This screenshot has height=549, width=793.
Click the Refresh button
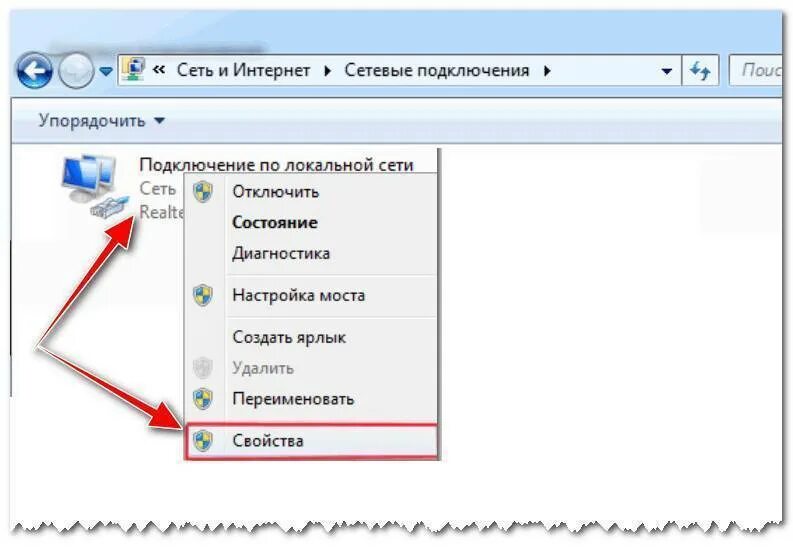[x=700, y=70]
